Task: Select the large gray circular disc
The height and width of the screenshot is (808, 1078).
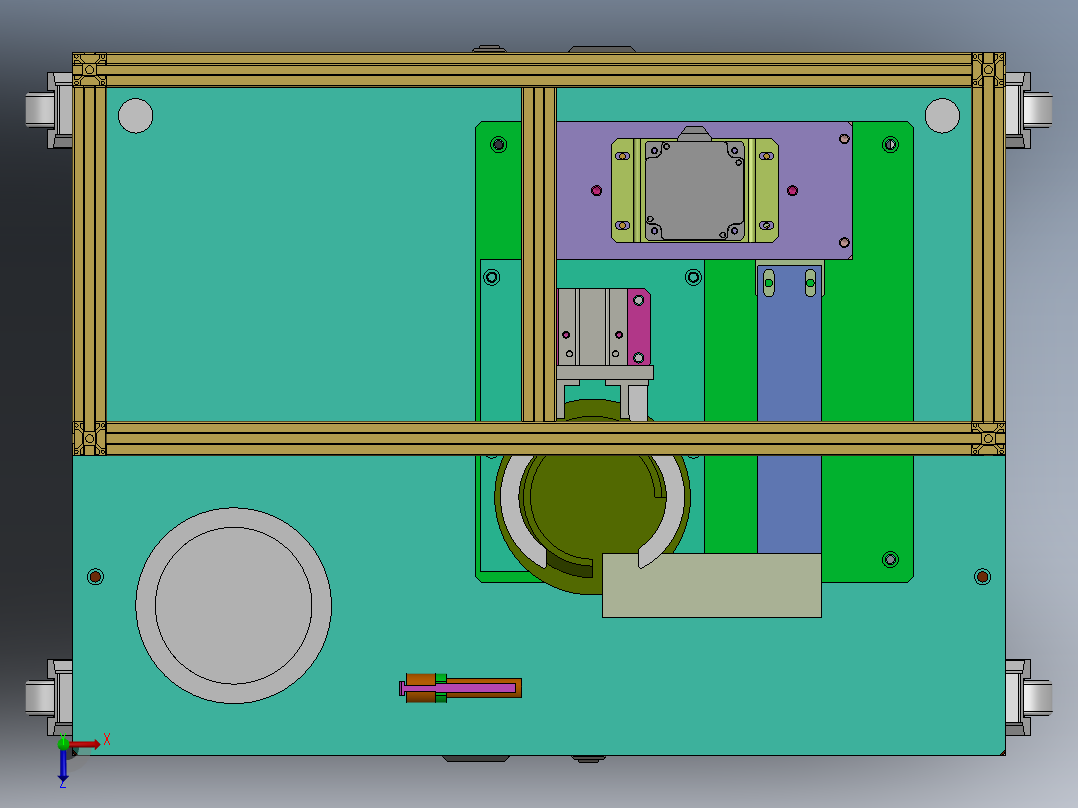Action: click(234, 606)
